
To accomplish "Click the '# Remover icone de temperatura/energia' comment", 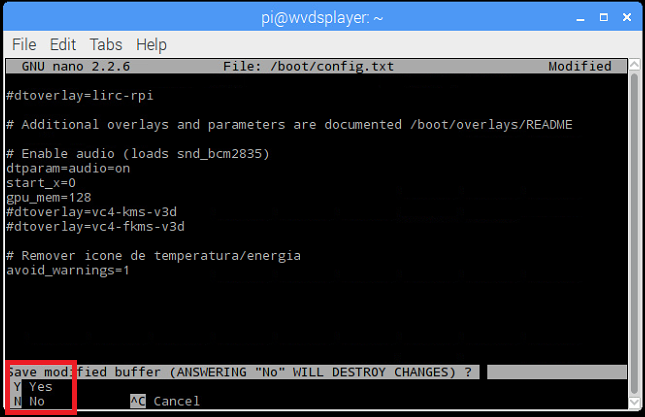I will tap(153, 256).
